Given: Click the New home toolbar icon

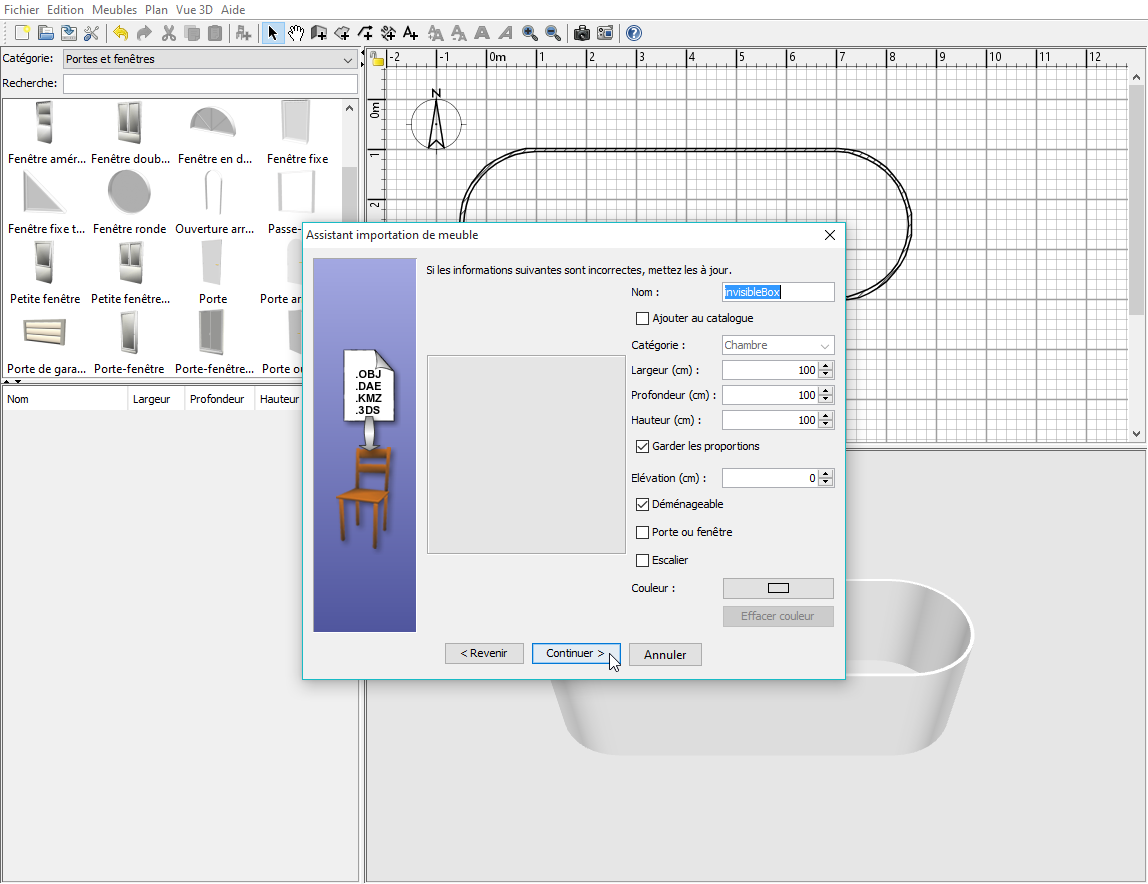Looking at the screenshot, I should click(23, 33).
